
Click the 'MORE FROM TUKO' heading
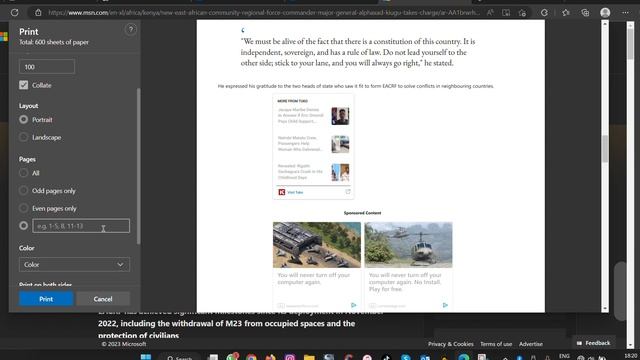[x=292, y=101]
